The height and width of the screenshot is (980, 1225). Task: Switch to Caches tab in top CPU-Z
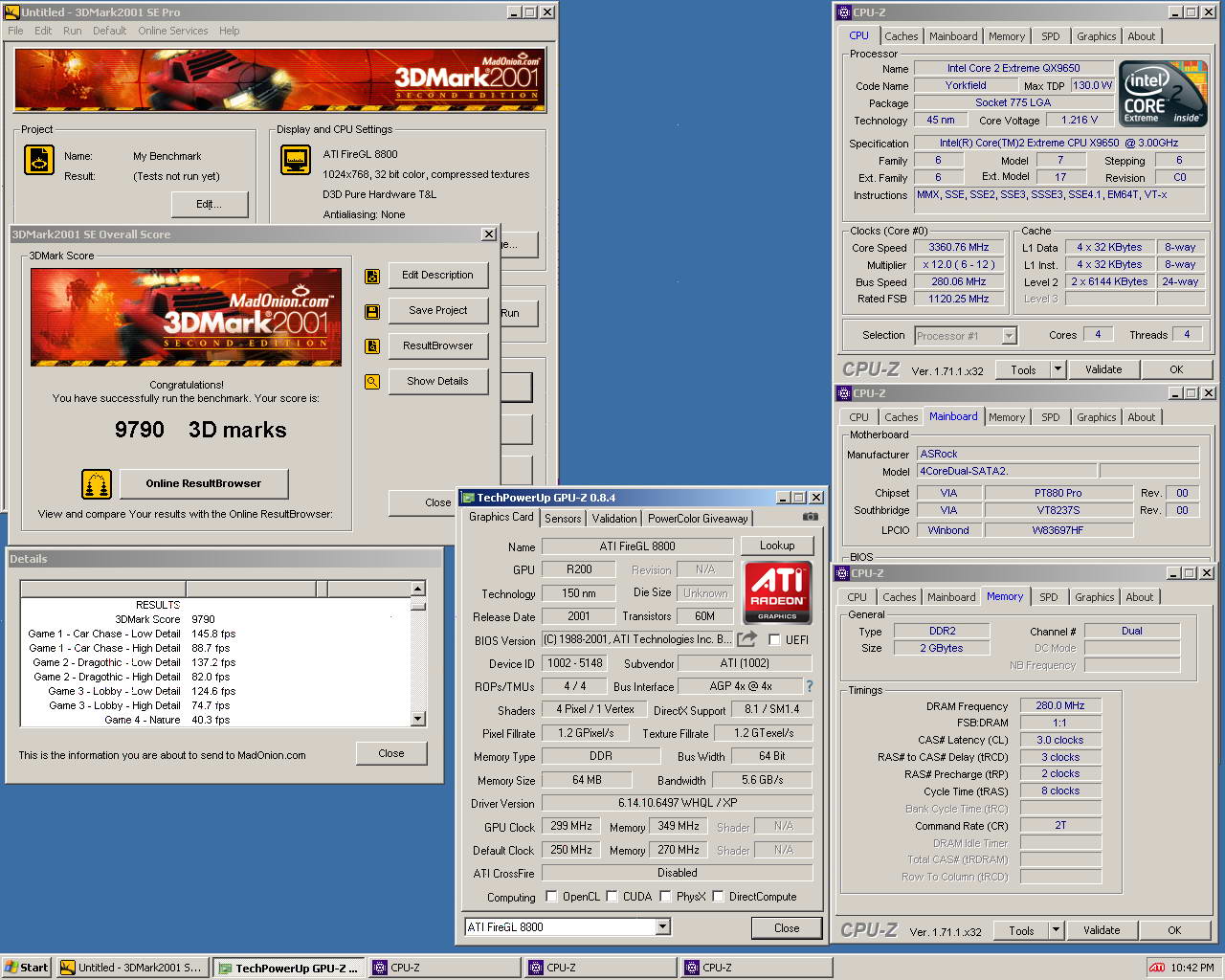tap(902, 36)
